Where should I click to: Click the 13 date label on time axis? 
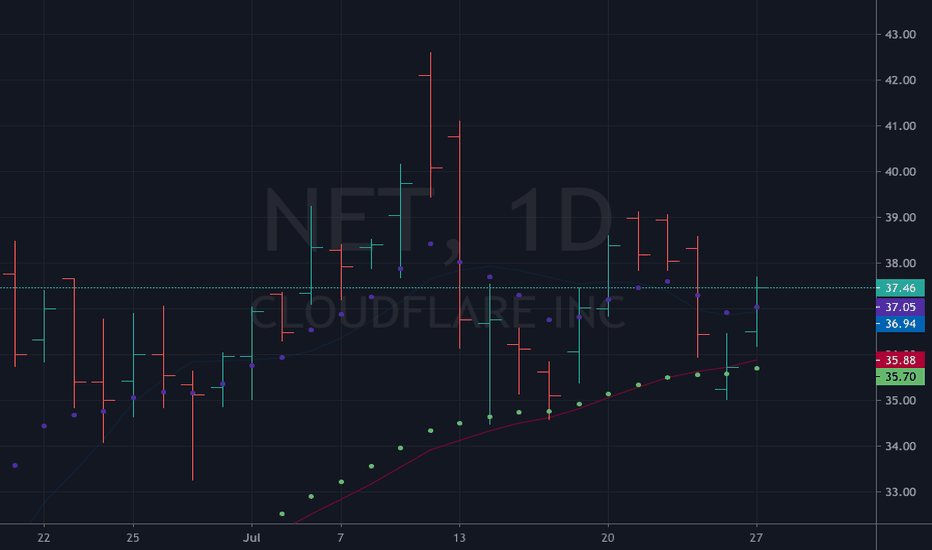point(459,538)
